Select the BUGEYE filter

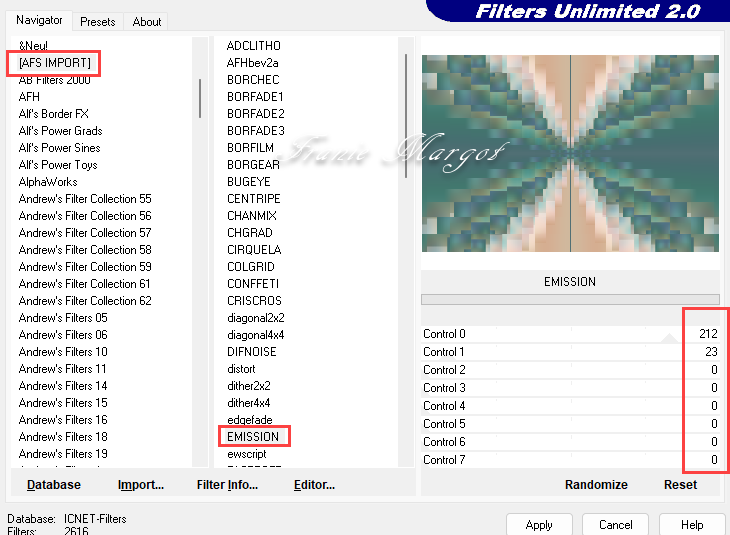pyautogui.click(x=248, y=182)
